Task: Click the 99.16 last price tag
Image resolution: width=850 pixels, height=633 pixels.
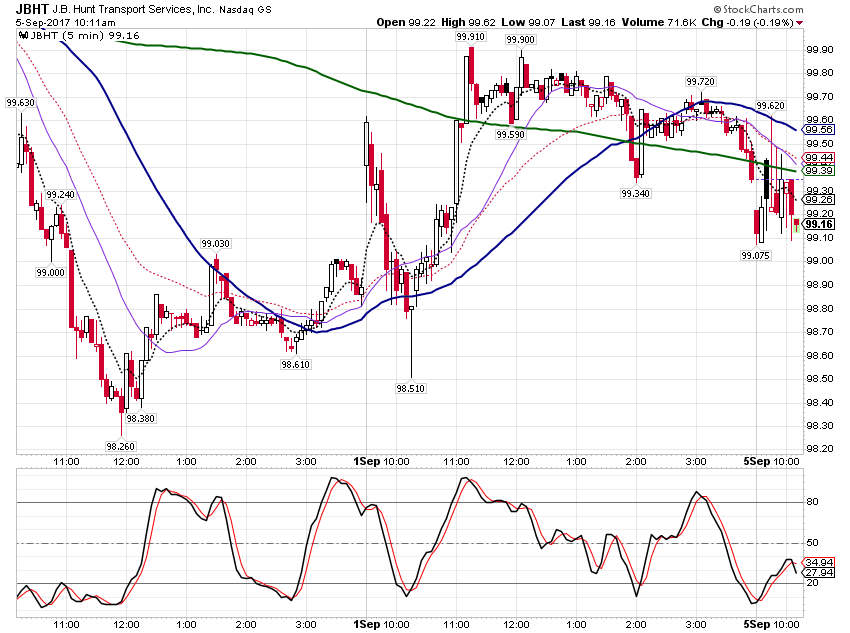Action: [819, 224]
